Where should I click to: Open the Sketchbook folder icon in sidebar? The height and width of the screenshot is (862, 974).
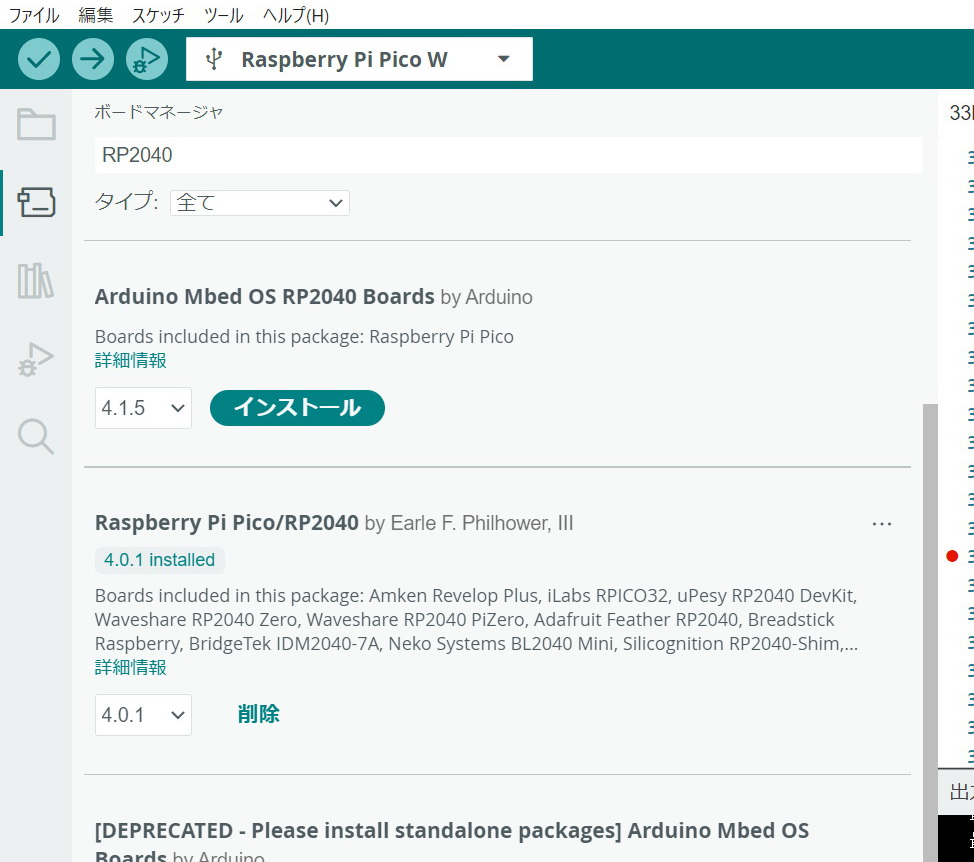pos(36,124)
